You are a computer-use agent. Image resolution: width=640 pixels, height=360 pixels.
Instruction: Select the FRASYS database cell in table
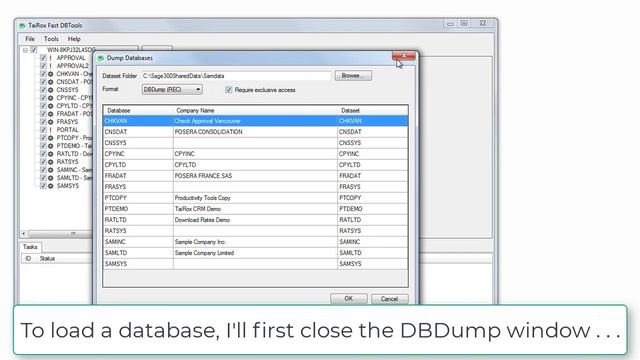[138, 187]
